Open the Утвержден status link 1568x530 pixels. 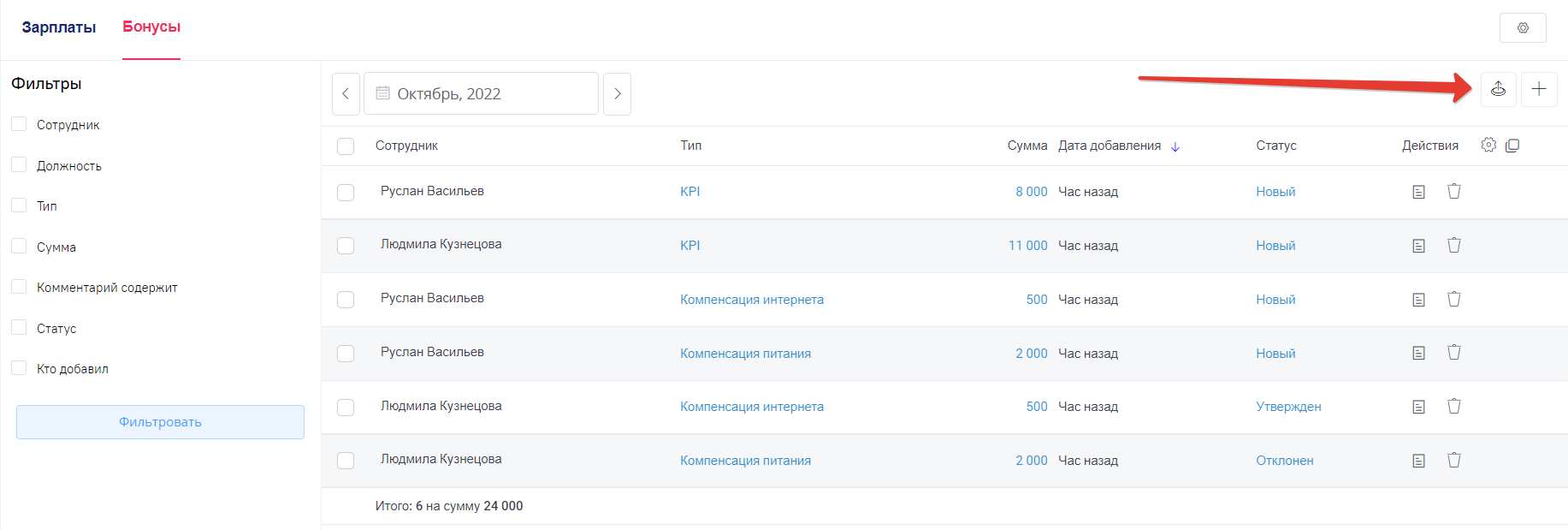point(1288,407)
